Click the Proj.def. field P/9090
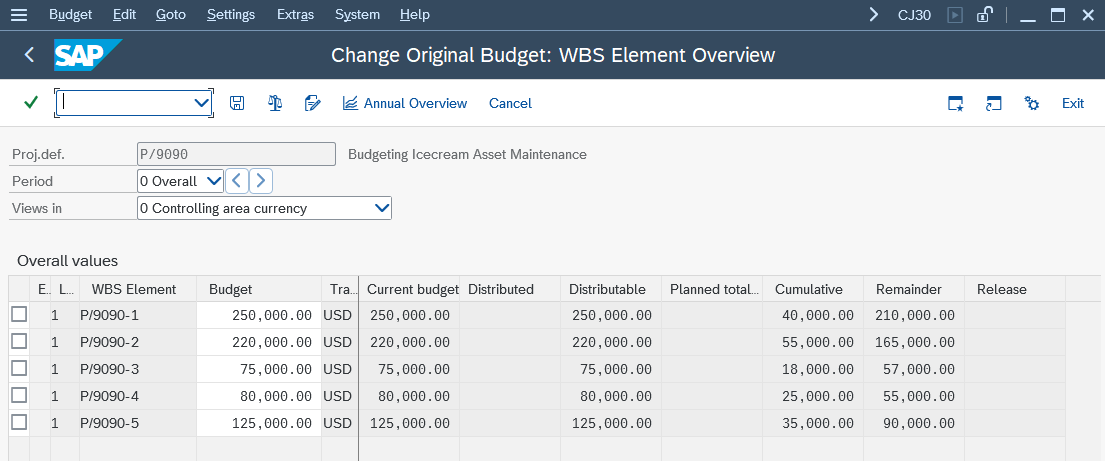 (236, 154)
